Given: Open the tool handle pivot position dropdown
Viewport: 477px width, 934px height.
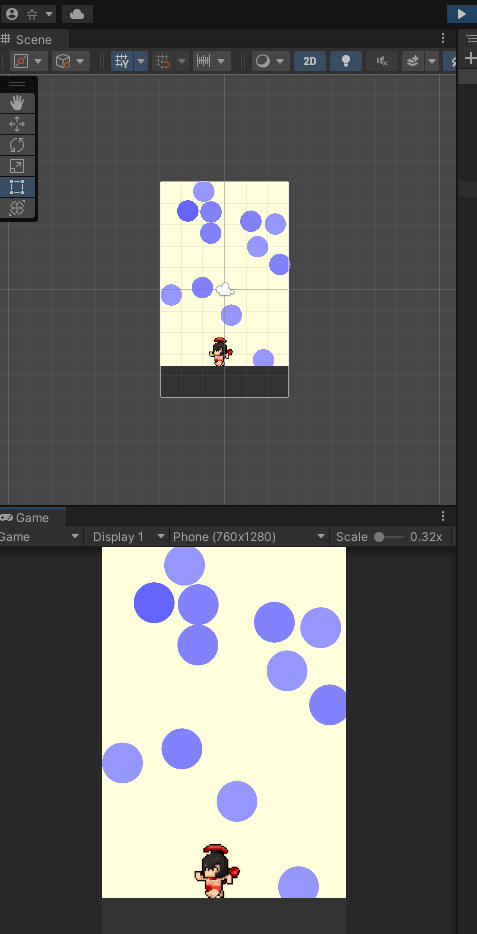Looking at the screenshot, I should [29, 61].
